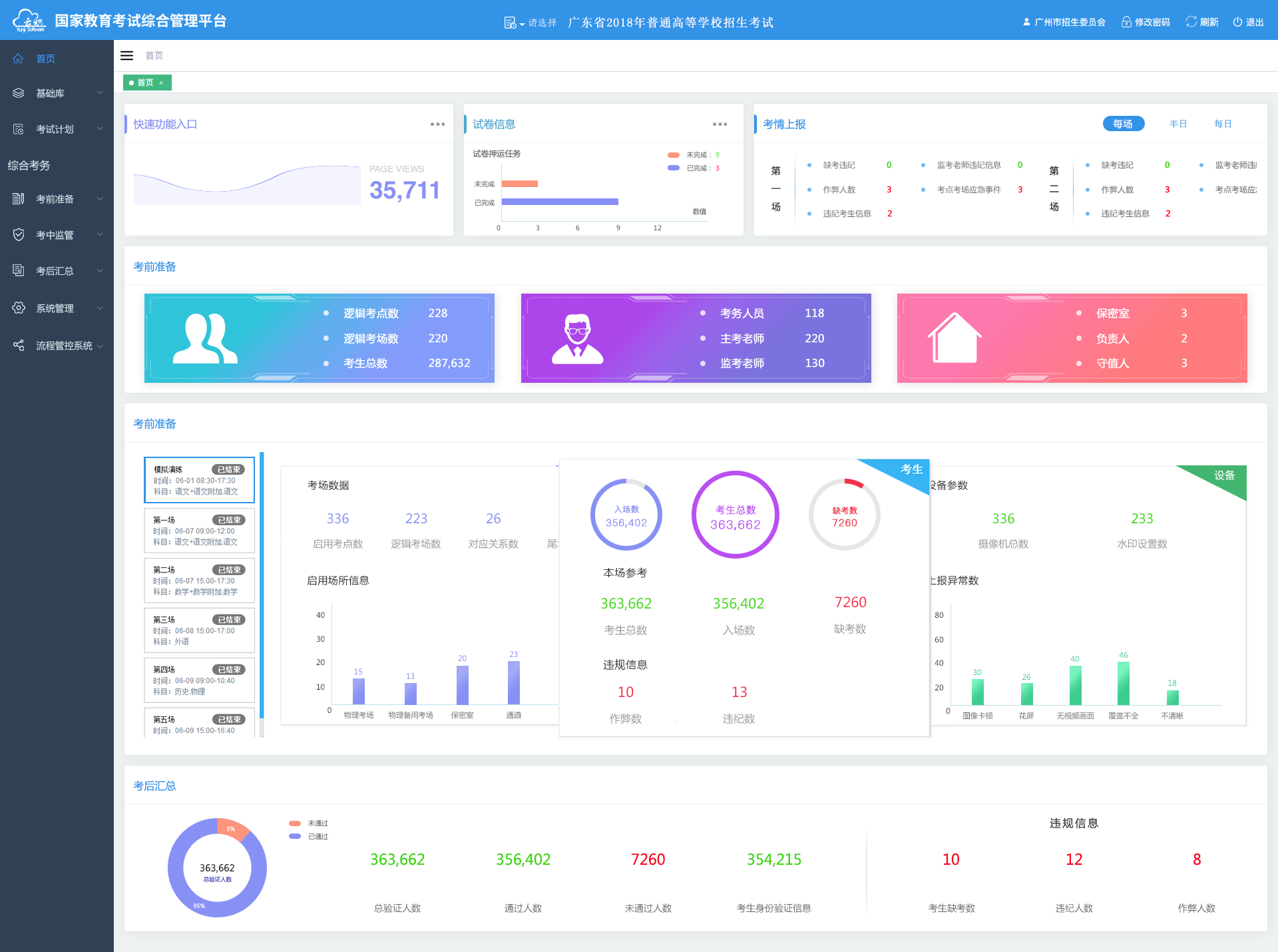The width and height of the screenshot is (1278, 952).
Task: Click the hamburger menu collapse icon
Action: [126, 55]
